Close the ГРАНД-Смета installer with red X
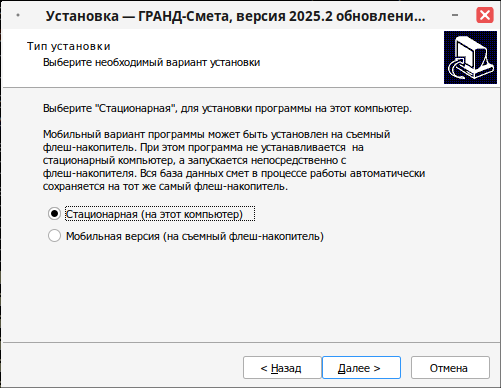Image resolution: width=501 pixels, height=388 pixels. click(x=485, y=15)
